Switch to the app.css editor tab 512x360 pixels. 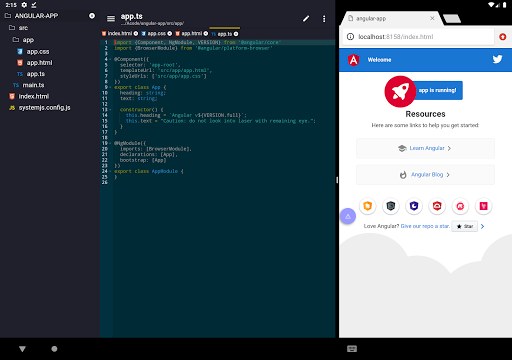click(x=154, y=34)
